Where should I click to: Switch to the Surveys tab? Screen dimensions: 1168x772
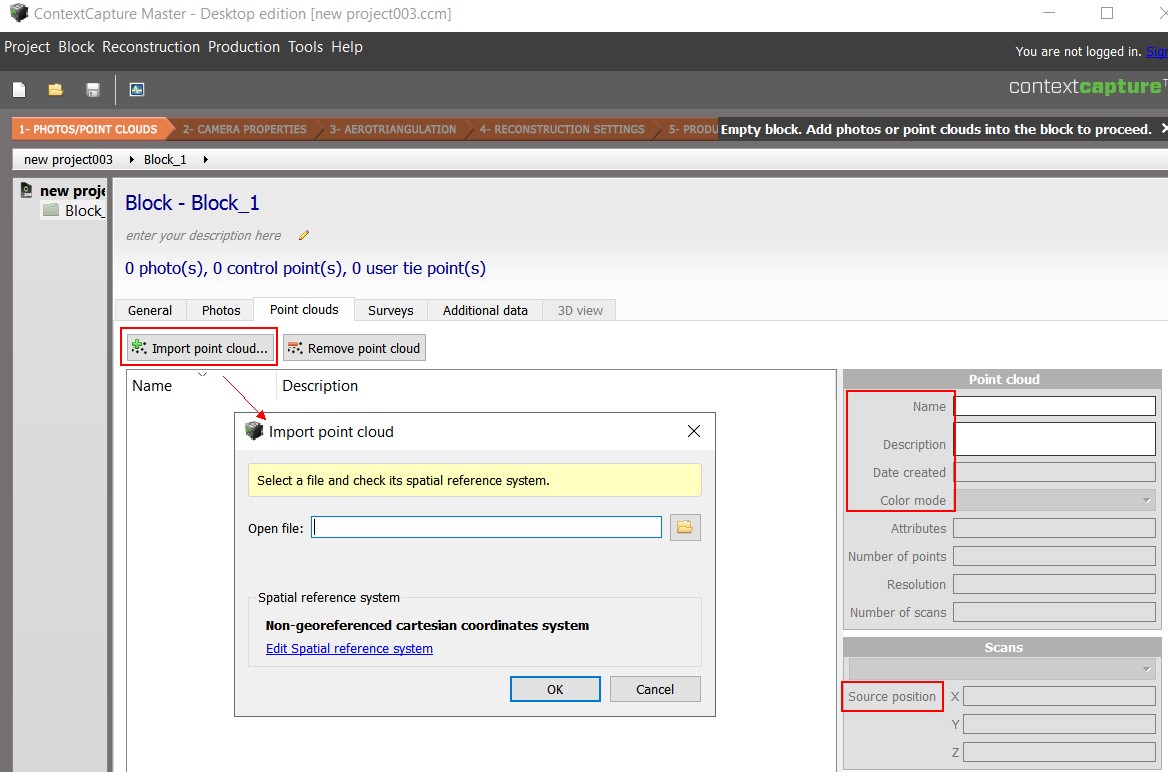pos(390,311)
